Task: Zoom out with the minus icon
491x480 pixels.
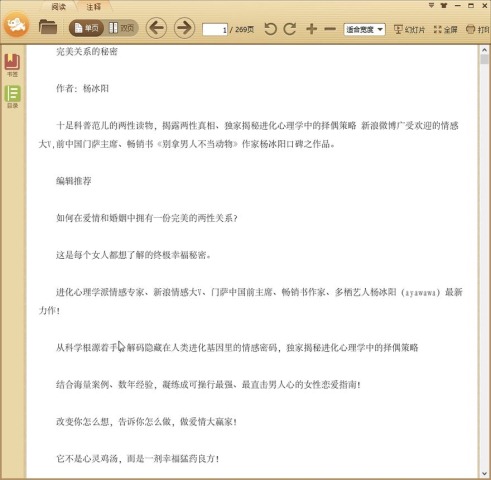Action: [330, 29]
